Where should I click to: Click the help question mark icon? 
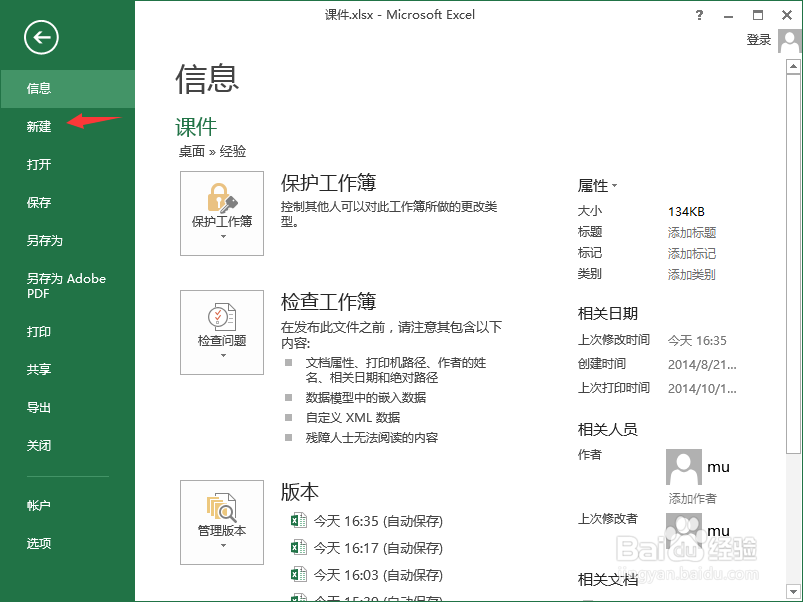700,15
